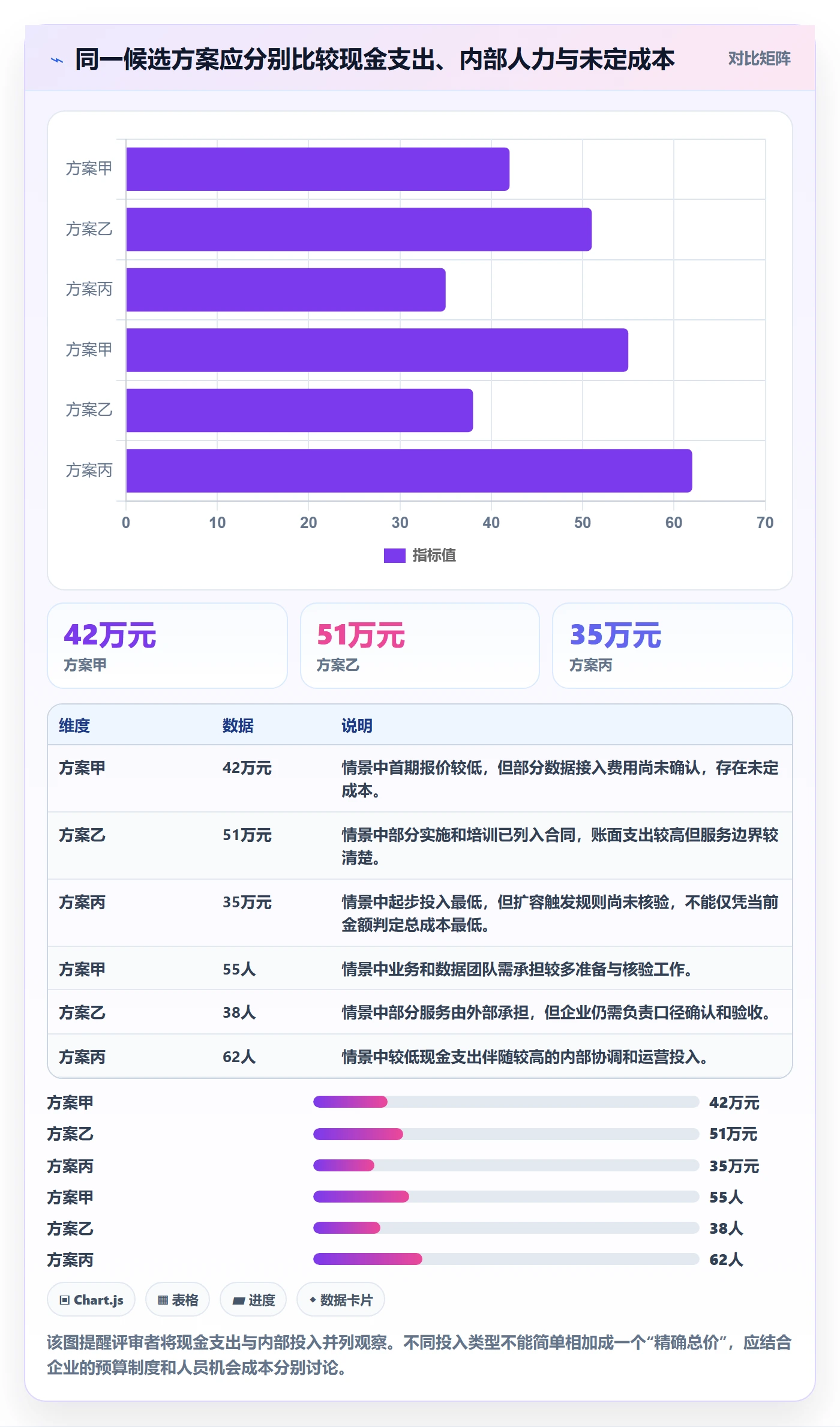Screen dimensions: 840x1427
Task: Click the footer paragraph starting 该图提醒评审者
Action: click(x=419, y=1355)
